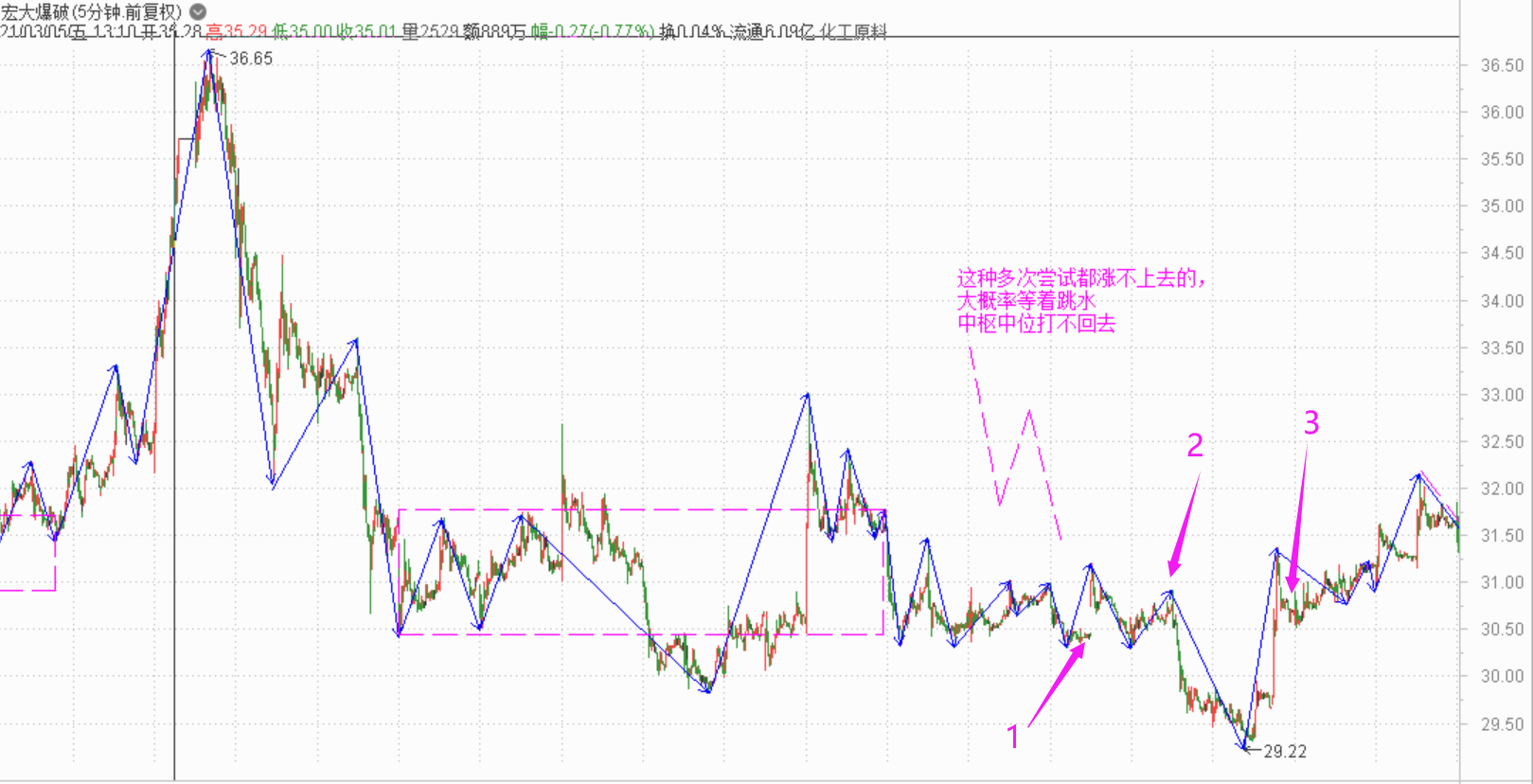The height and width of the screenshot is (784, 1533).
Task: Click the 36.00 price axis label
Action: pyautogui.click(x=1503, y=112)
